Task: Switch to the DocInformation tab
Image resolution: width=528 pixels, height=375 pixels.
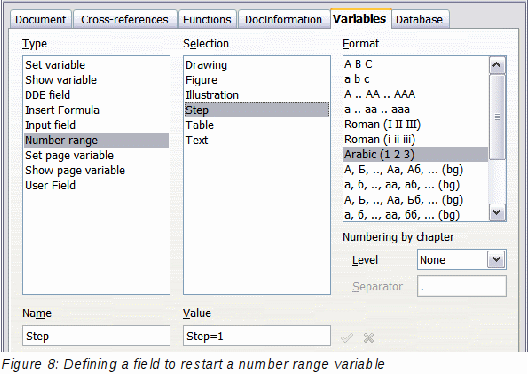Action: [x=284, y=19]
